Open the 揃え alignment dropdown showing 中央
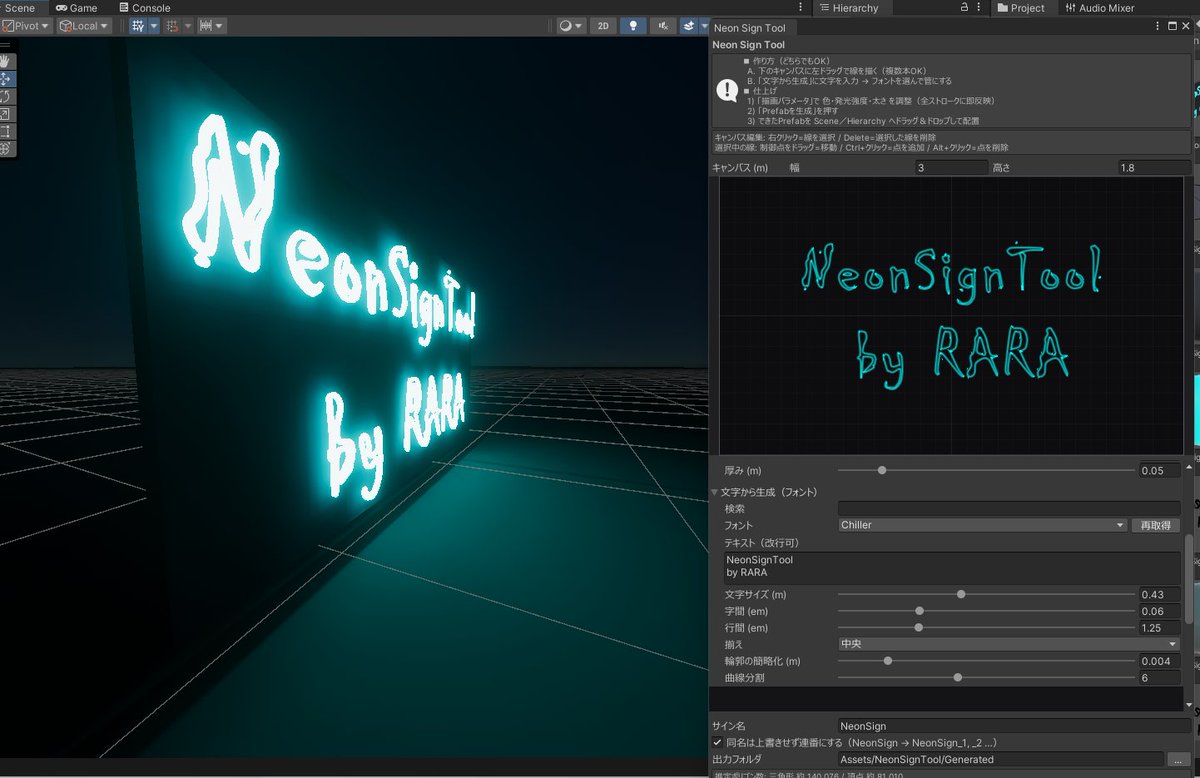This screenshot has width=1200, height=778. tap(1009, 644)
